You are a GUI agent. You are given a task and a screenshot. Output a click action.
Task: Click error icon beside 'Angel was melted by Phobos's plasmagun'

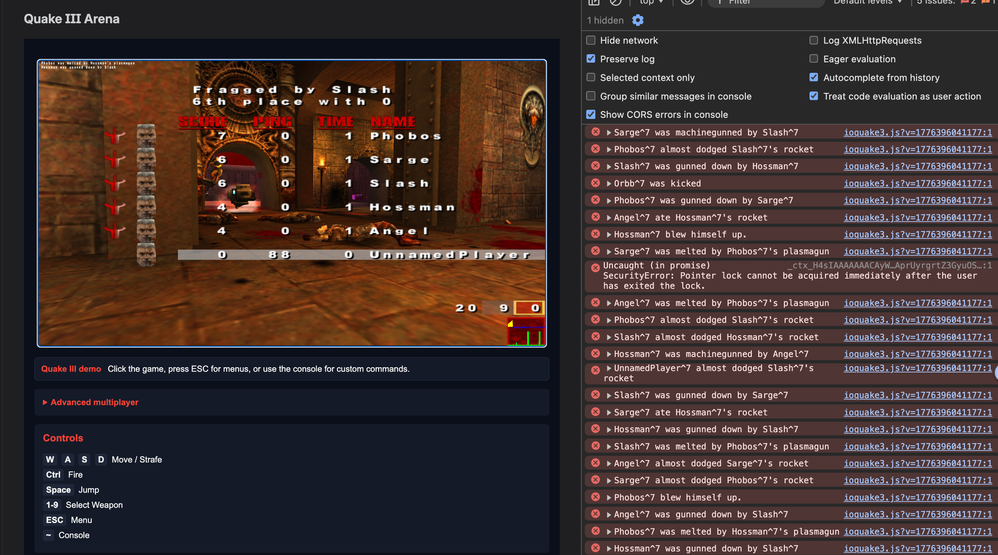coord(595,303)
